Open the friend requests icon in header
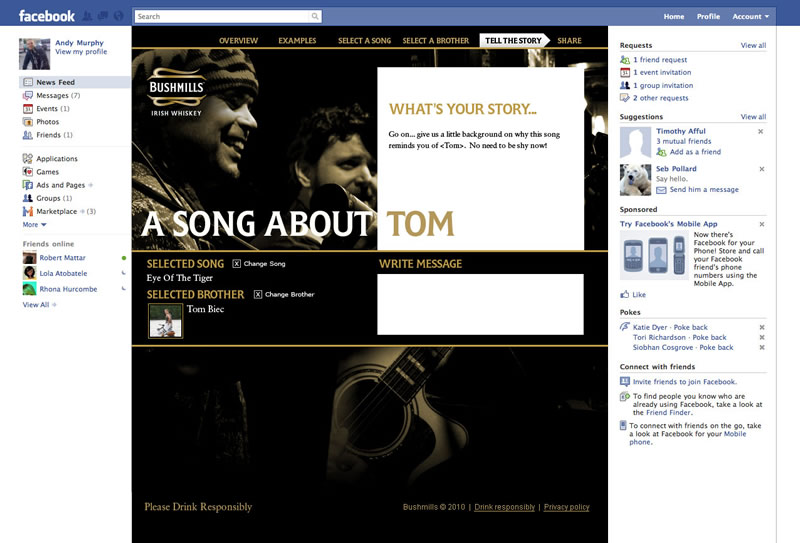Image resolution: width=800 pixels, height=543 pixels. coord(88,16)
